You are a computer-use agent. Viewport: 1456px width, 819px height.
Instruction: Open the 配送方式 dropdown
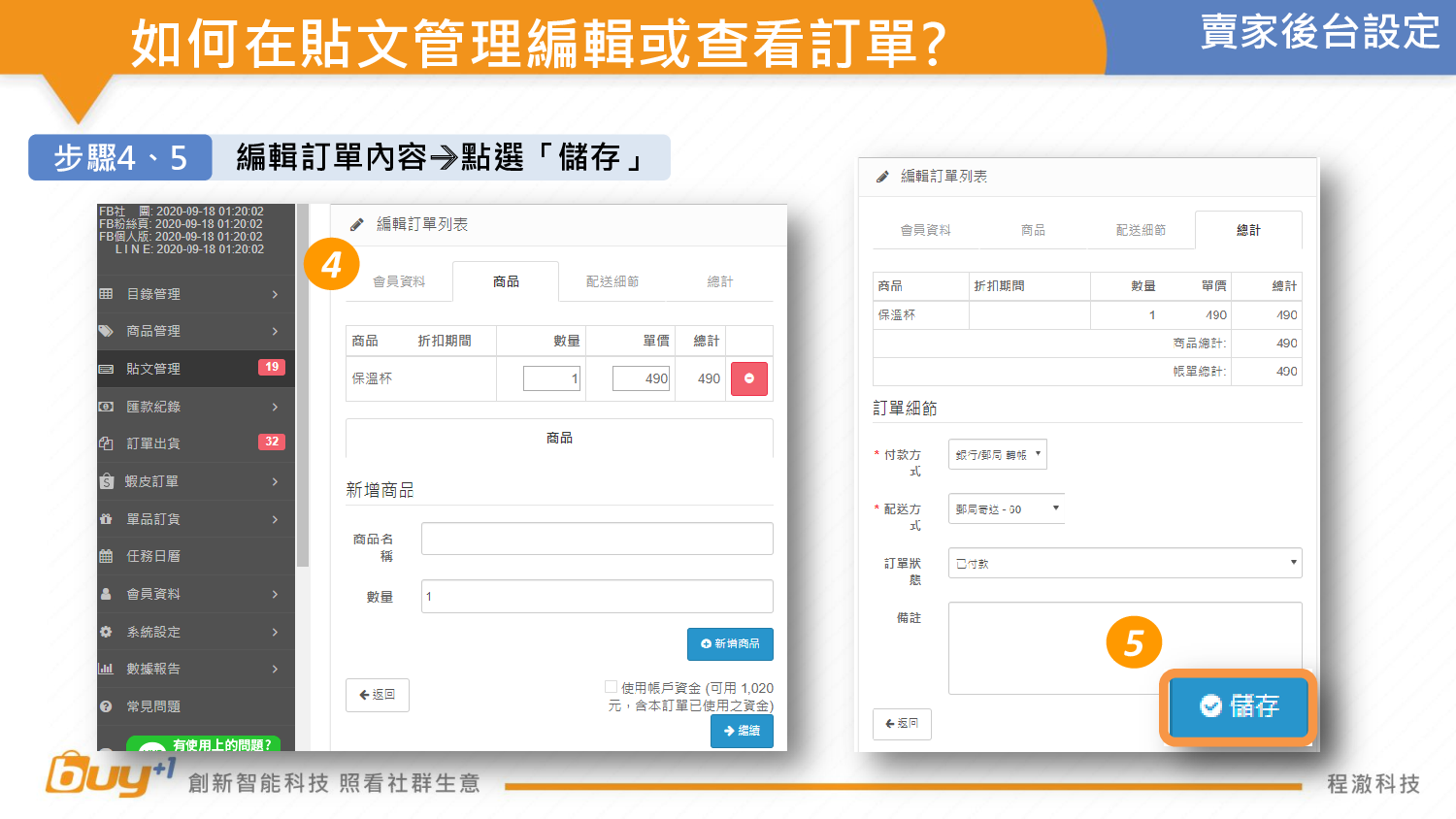pos(1006,508)
